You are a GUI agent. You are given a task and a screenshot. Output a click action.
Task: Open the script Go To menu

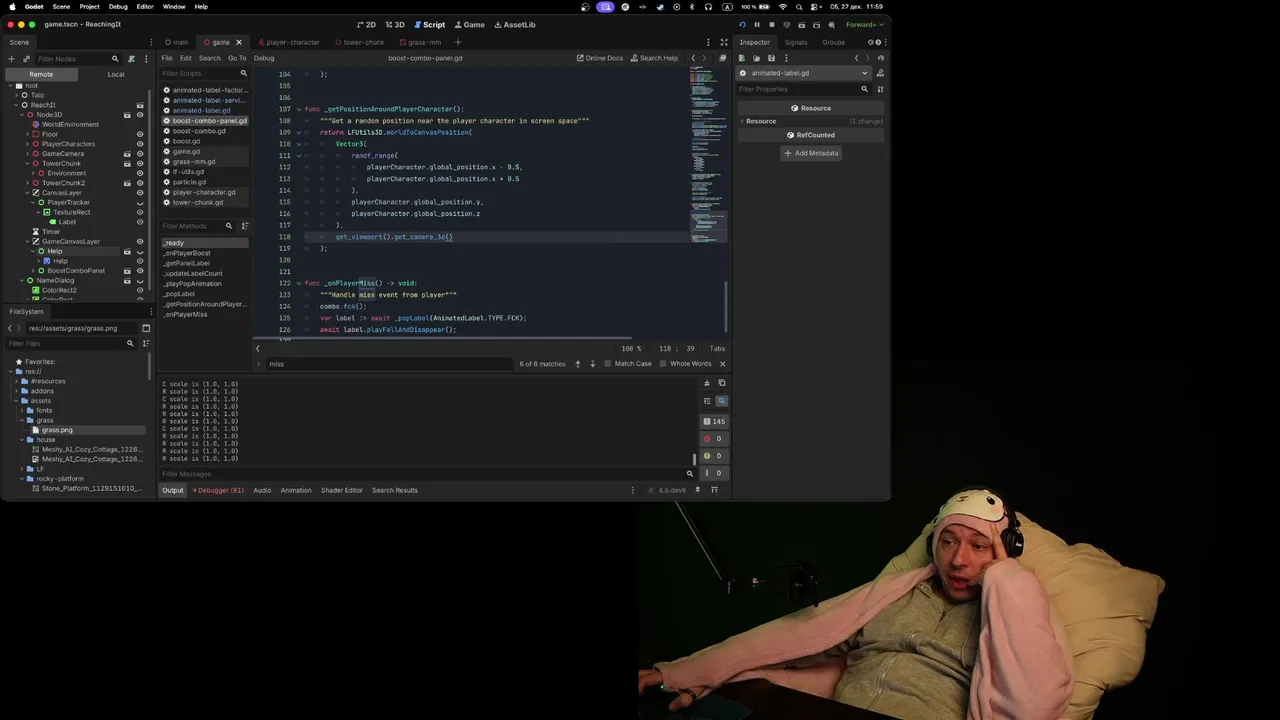coord(236,58)
